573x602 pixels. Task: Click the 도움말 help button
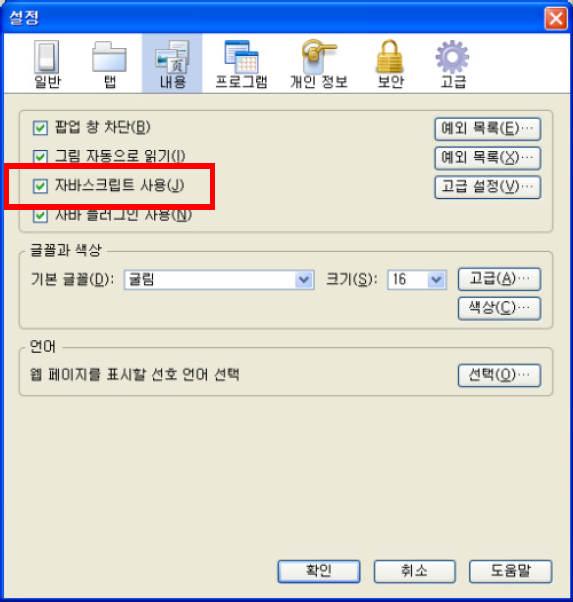[510, 571]
